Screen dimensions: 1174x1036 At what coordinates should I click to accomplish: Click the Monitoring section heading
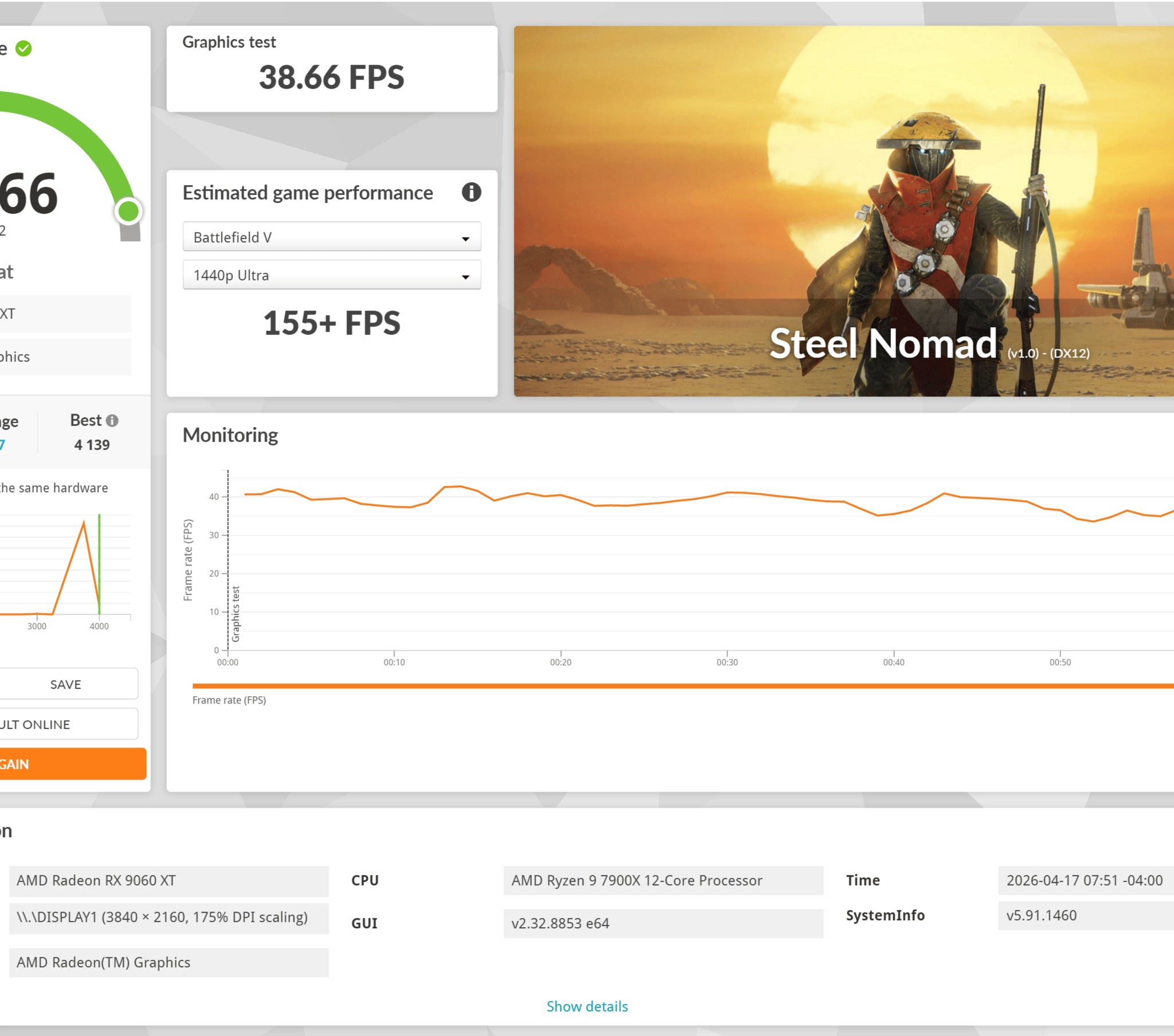[230, 435]
